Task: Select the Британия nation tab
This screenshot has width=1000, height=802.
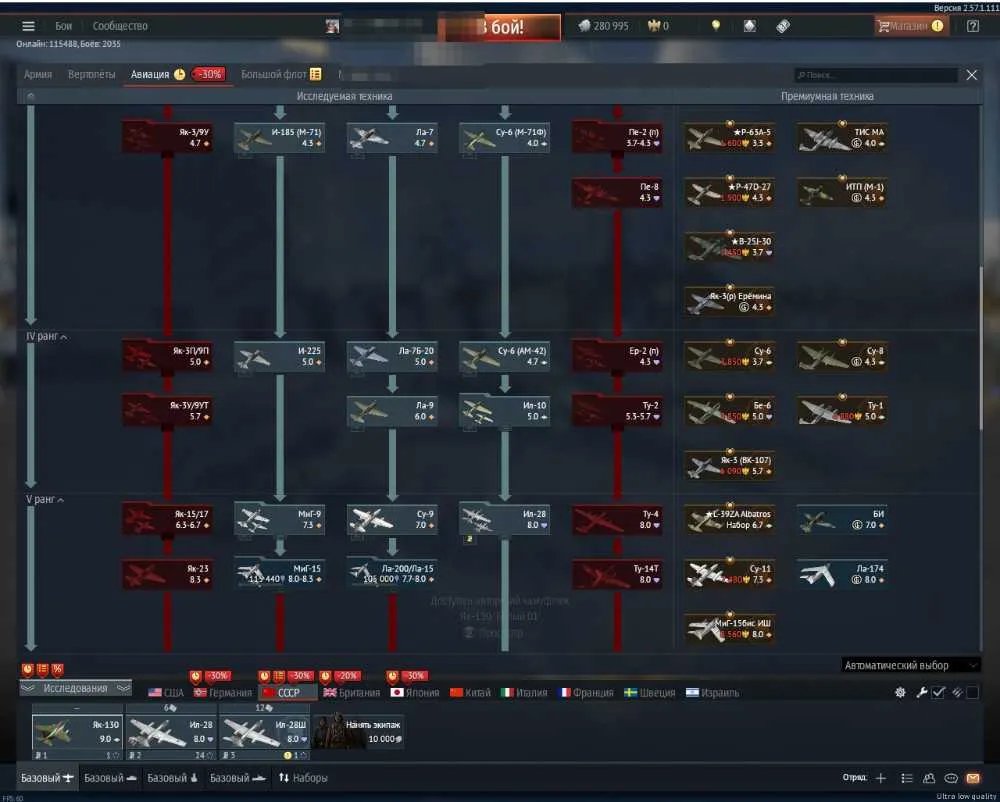Action: pyautogui.click(x=351, y=693)
